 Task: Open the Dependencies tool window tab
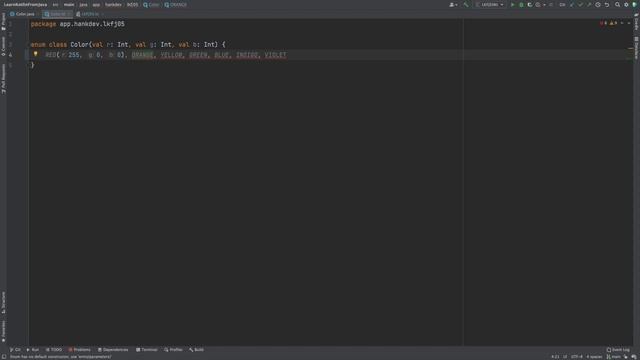coord(113,350)
